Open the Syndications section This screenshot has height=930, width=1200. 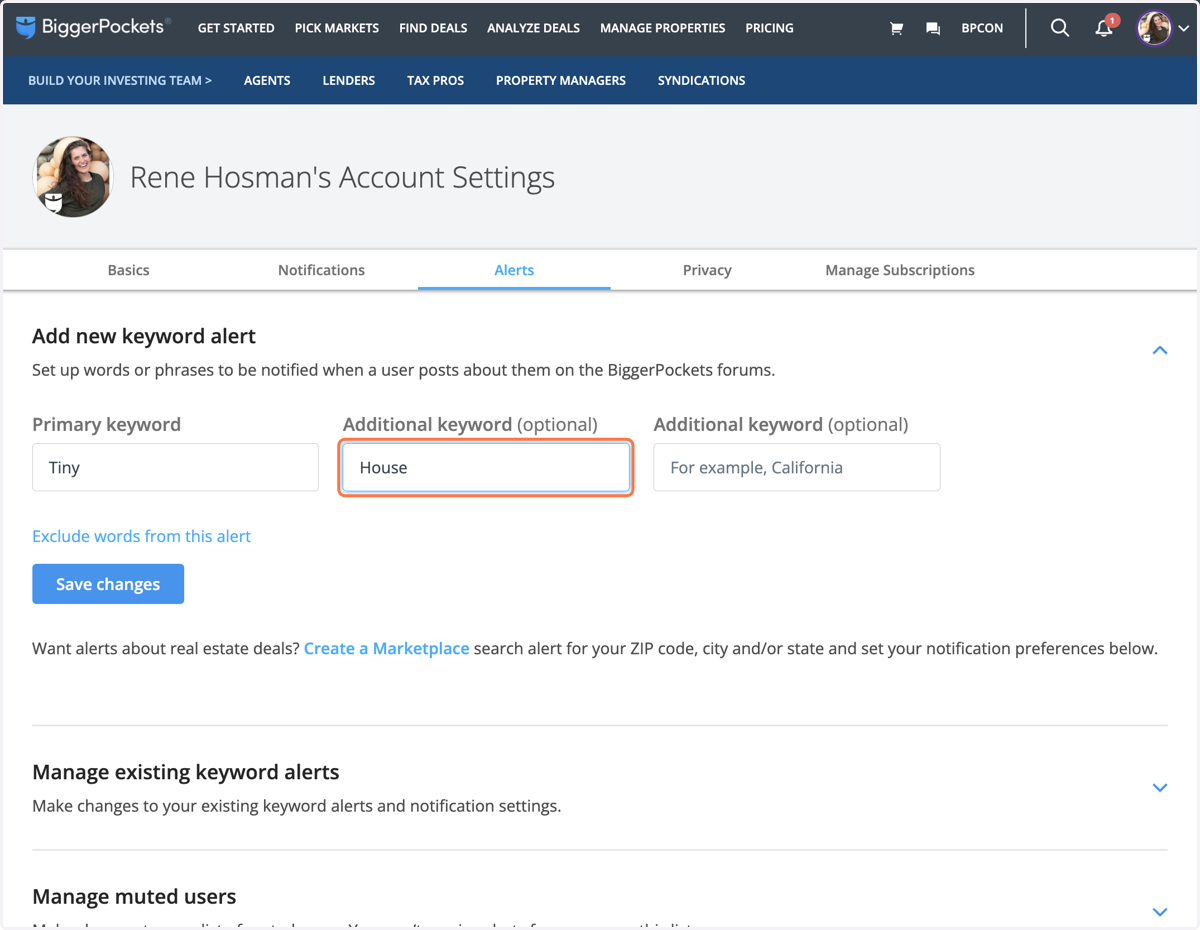pyautogui.click(x=701, y=80)
